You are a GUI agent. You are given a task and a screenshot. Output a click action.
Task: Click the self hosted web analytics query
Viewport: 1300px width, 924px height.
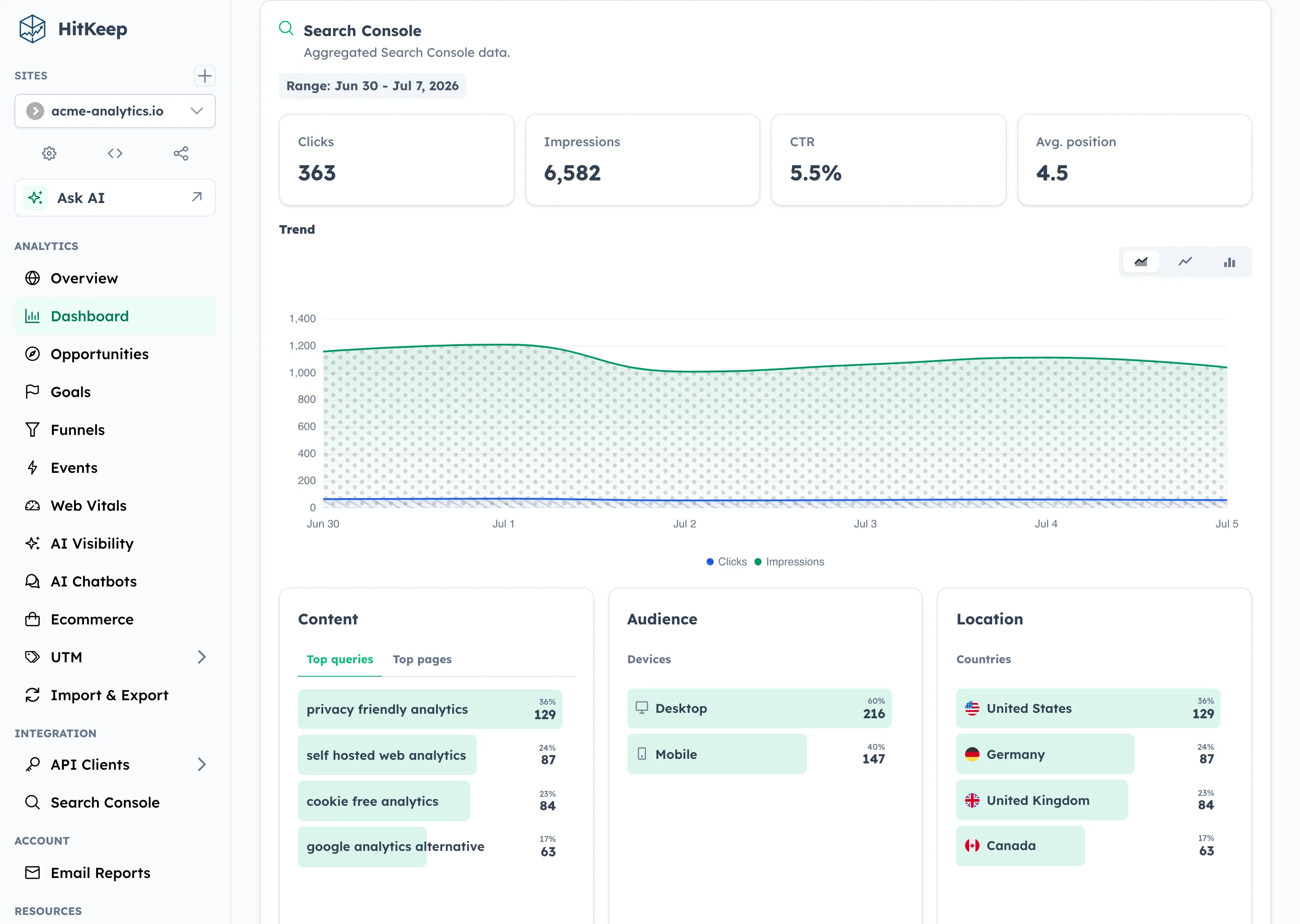coord(386,755)
